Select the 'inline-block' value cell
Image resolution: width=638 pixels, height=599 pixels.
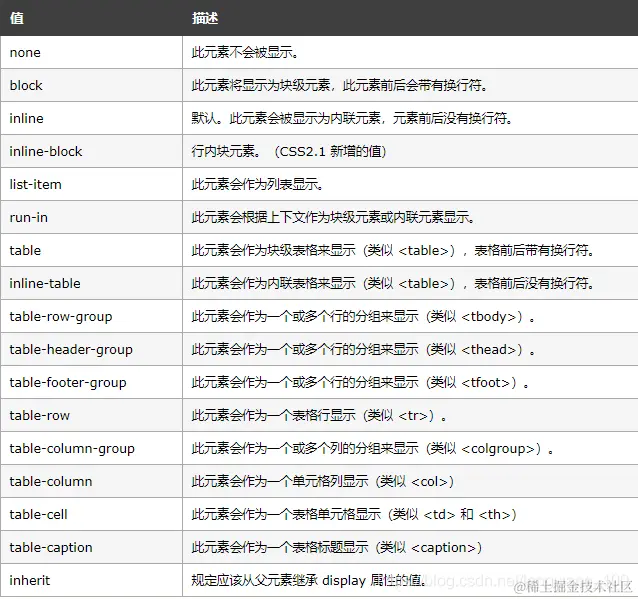click(92, 151)
